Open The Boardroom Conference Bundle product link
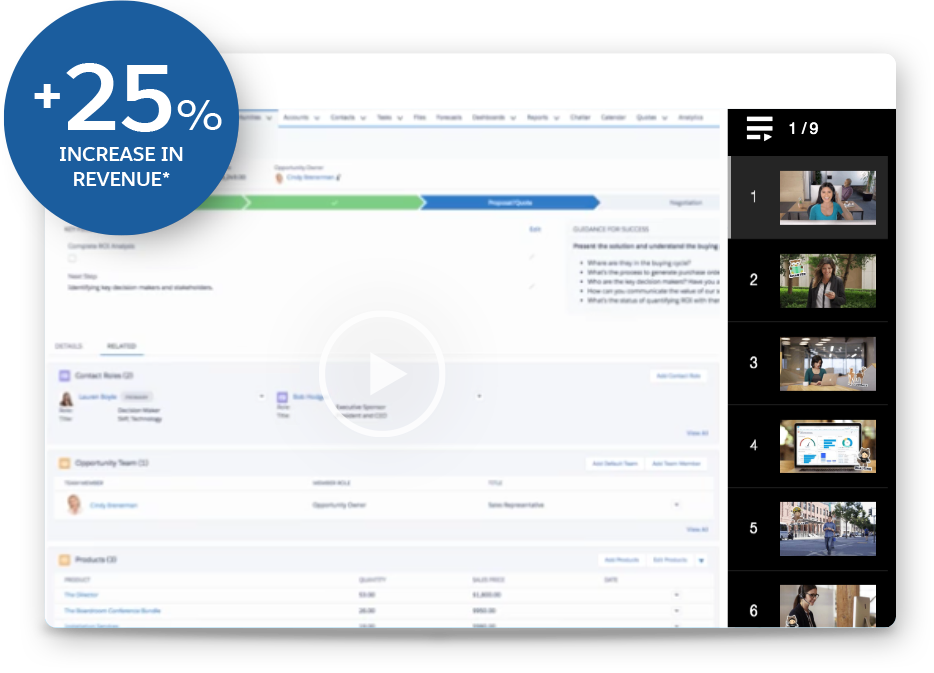This screenshot has width=934, height=673. click(112, 610)
